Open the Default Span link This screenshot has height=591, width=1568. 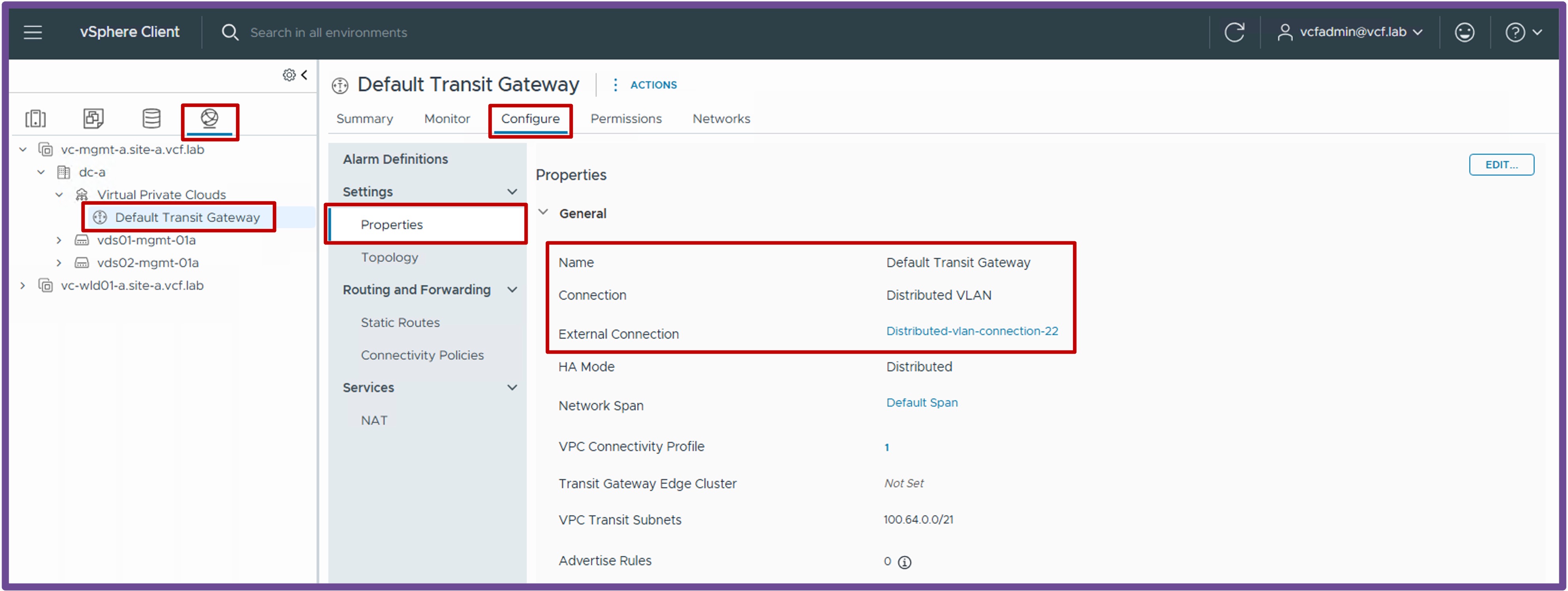pyautogui.click(x=922, y=403)
